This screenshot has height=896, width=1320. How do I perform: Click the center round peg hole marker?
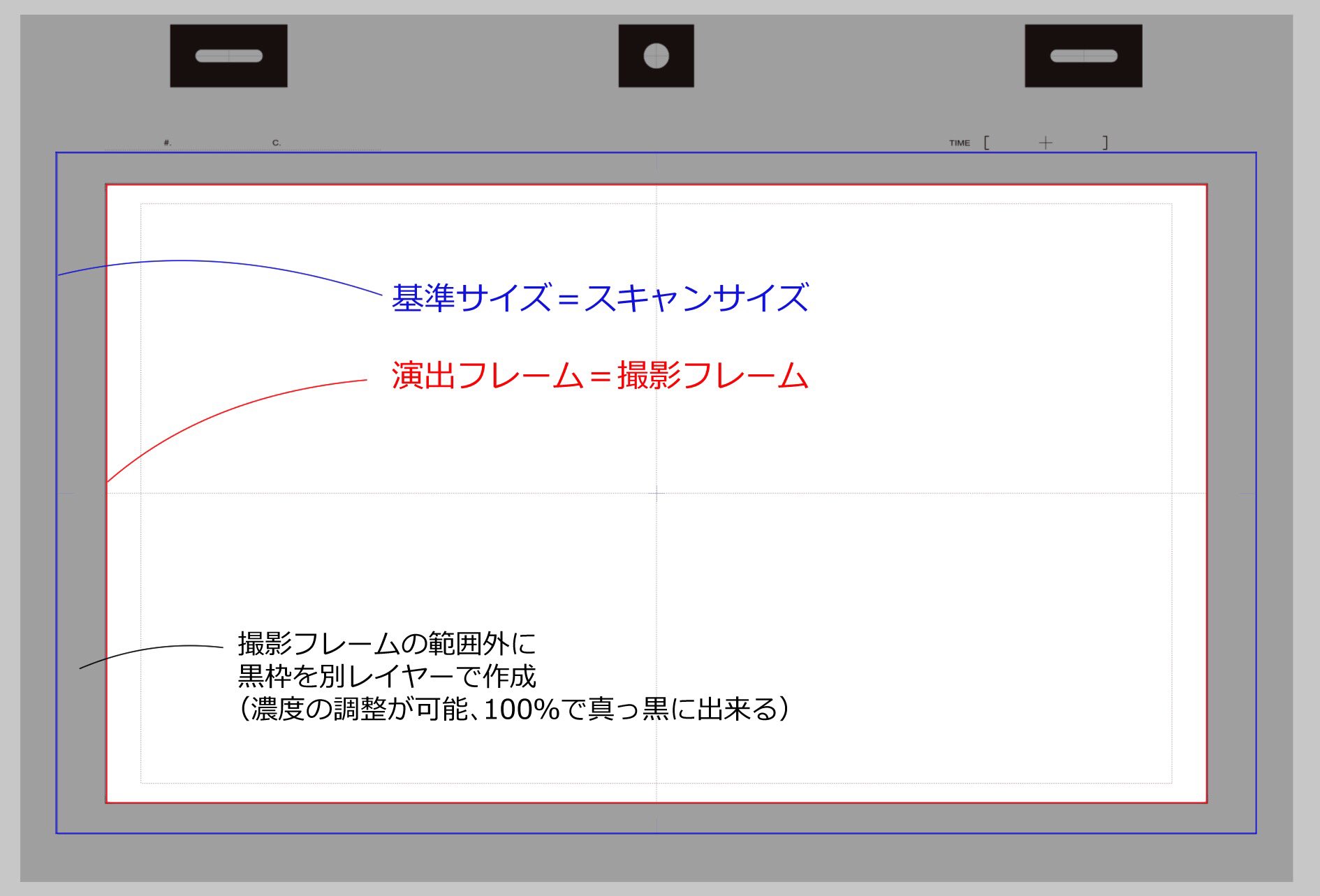(x=656, y=56)
